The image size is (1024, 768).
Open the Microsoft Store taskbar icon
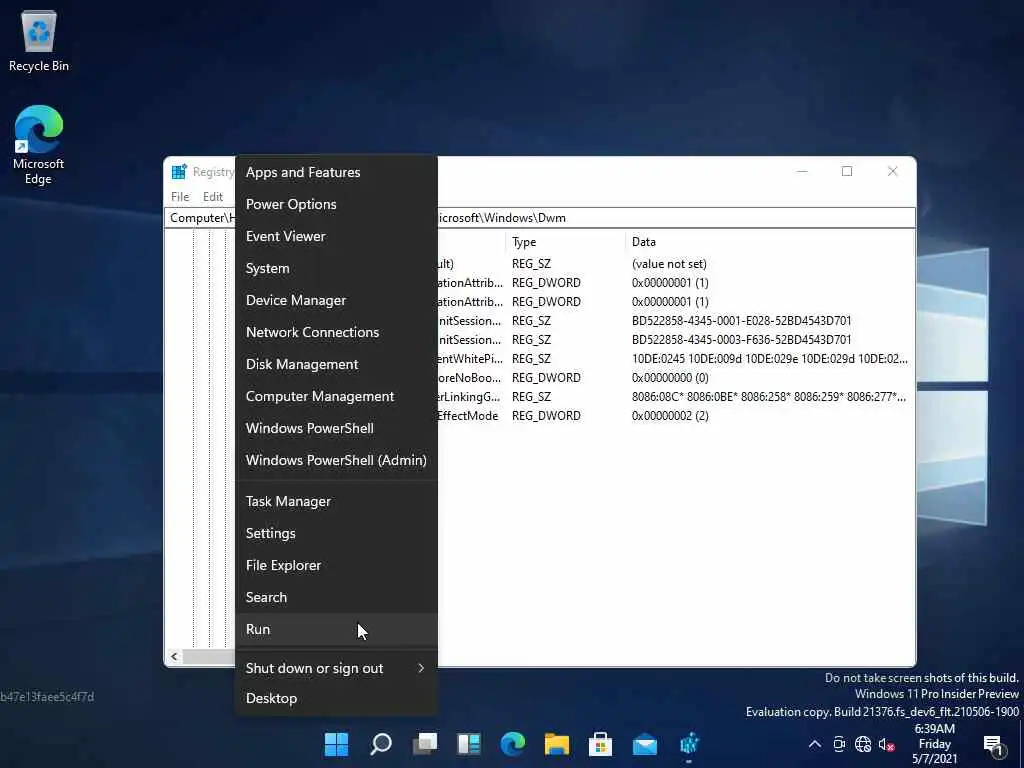click(601, 744)
